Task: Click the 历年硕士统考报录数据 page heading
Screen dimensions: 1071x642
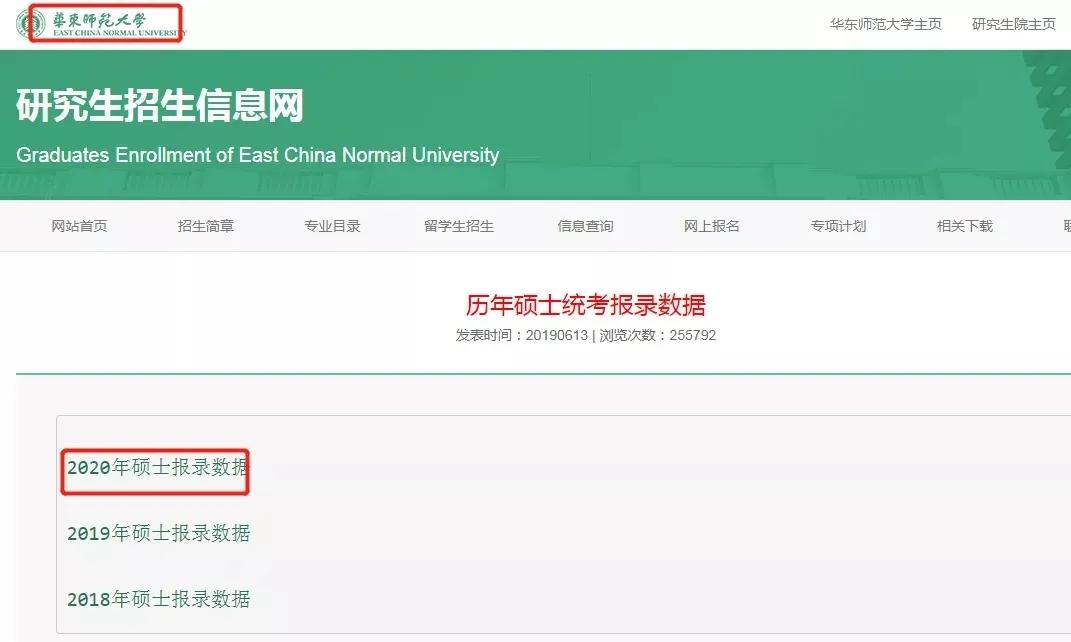Action: [x=585, y=305]
